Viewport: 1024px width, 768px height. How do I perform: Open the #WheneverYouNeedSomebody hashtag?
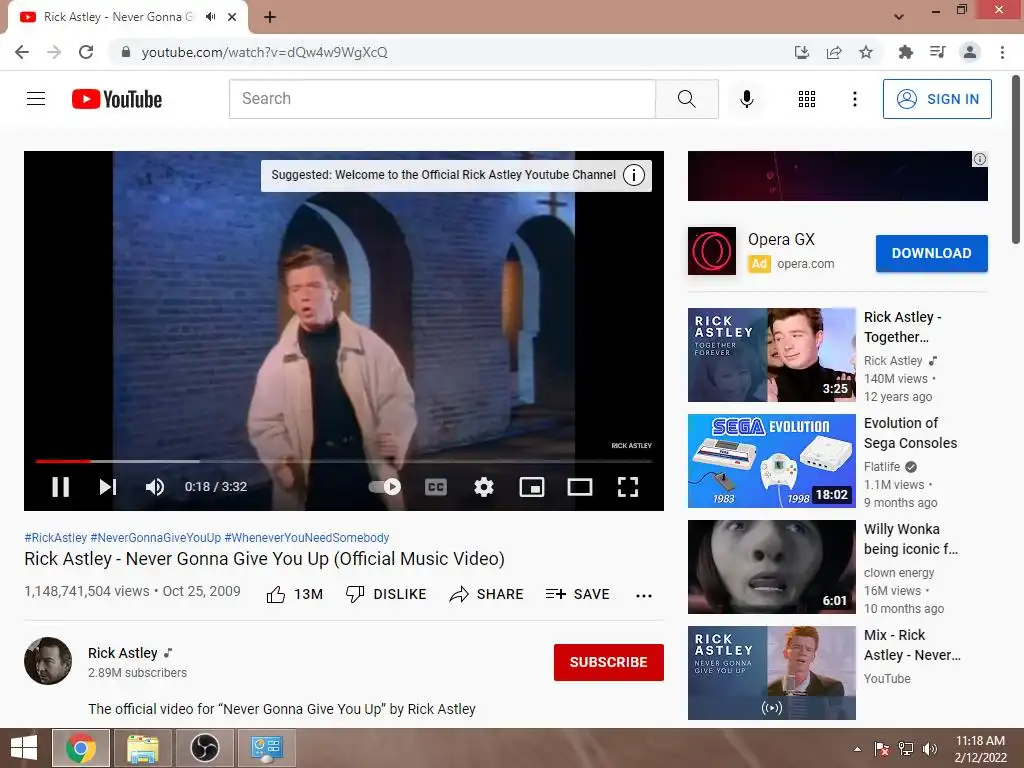click(x=307, y=537)
